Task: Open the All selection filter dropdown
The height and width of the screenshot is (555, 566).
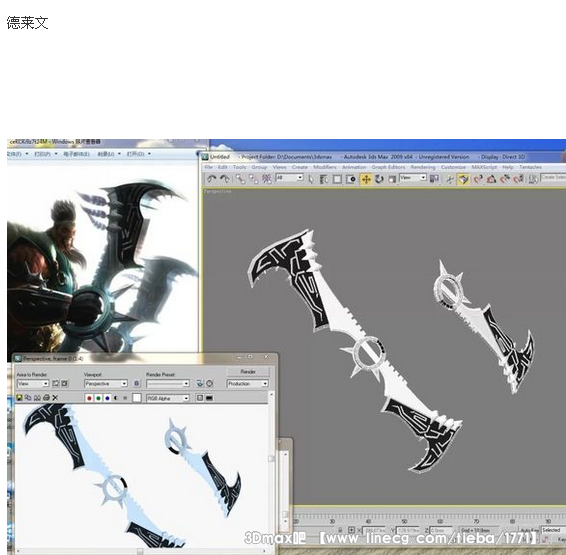Action: [x=289, y=178]
